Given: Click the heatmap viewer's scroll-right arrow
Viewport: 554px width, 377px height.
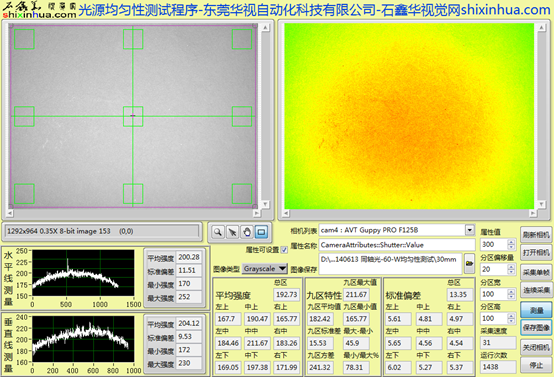Looking at the screenshot, I should click(532, 213).
